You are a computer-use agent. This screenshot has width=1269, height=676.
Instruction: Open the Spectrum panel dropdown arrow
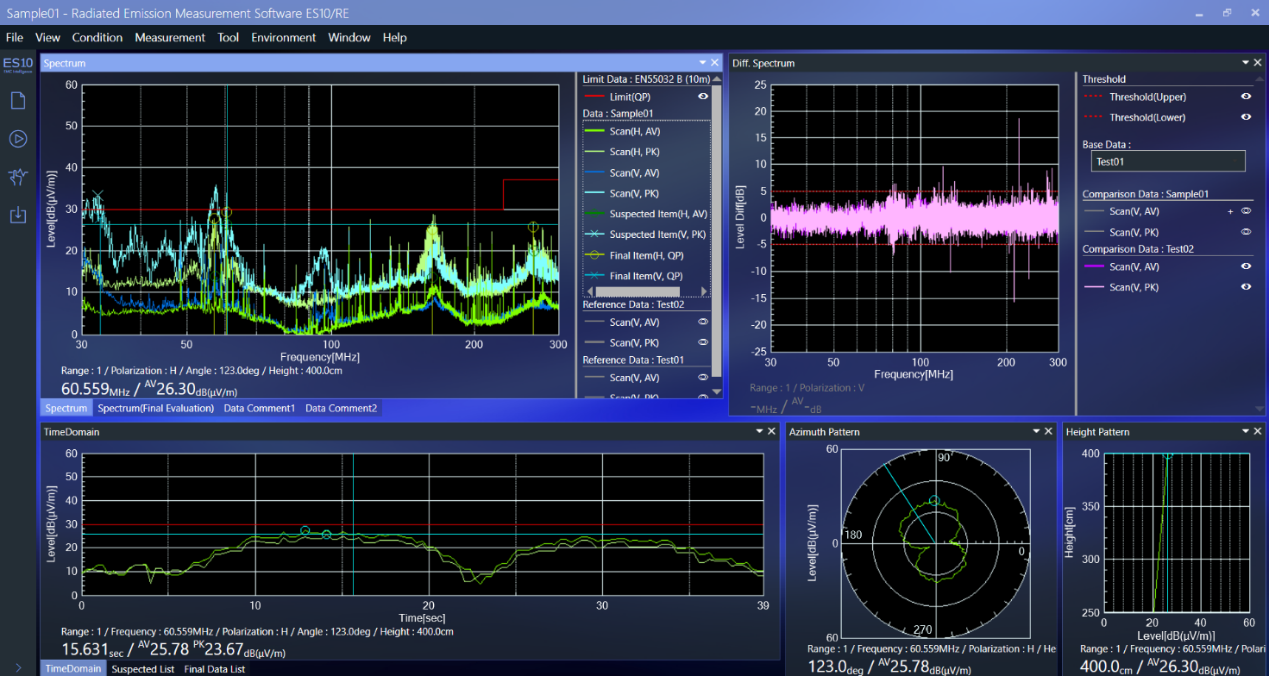(702, 63)
